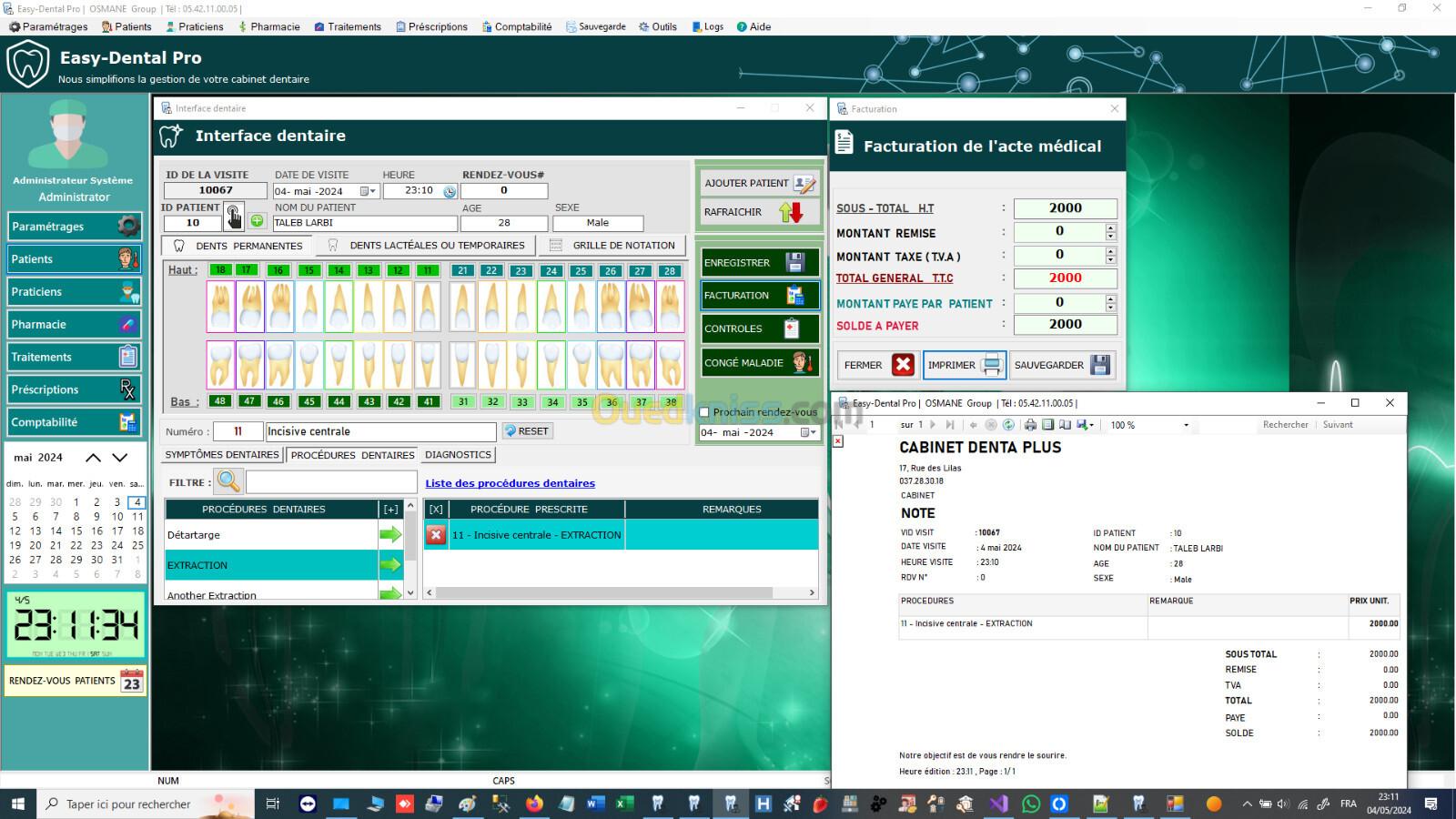The image size is (1456, 819).
Task: Go to the previous calendar month arrow
Action: pyautogui.click(x=93, y=457)
